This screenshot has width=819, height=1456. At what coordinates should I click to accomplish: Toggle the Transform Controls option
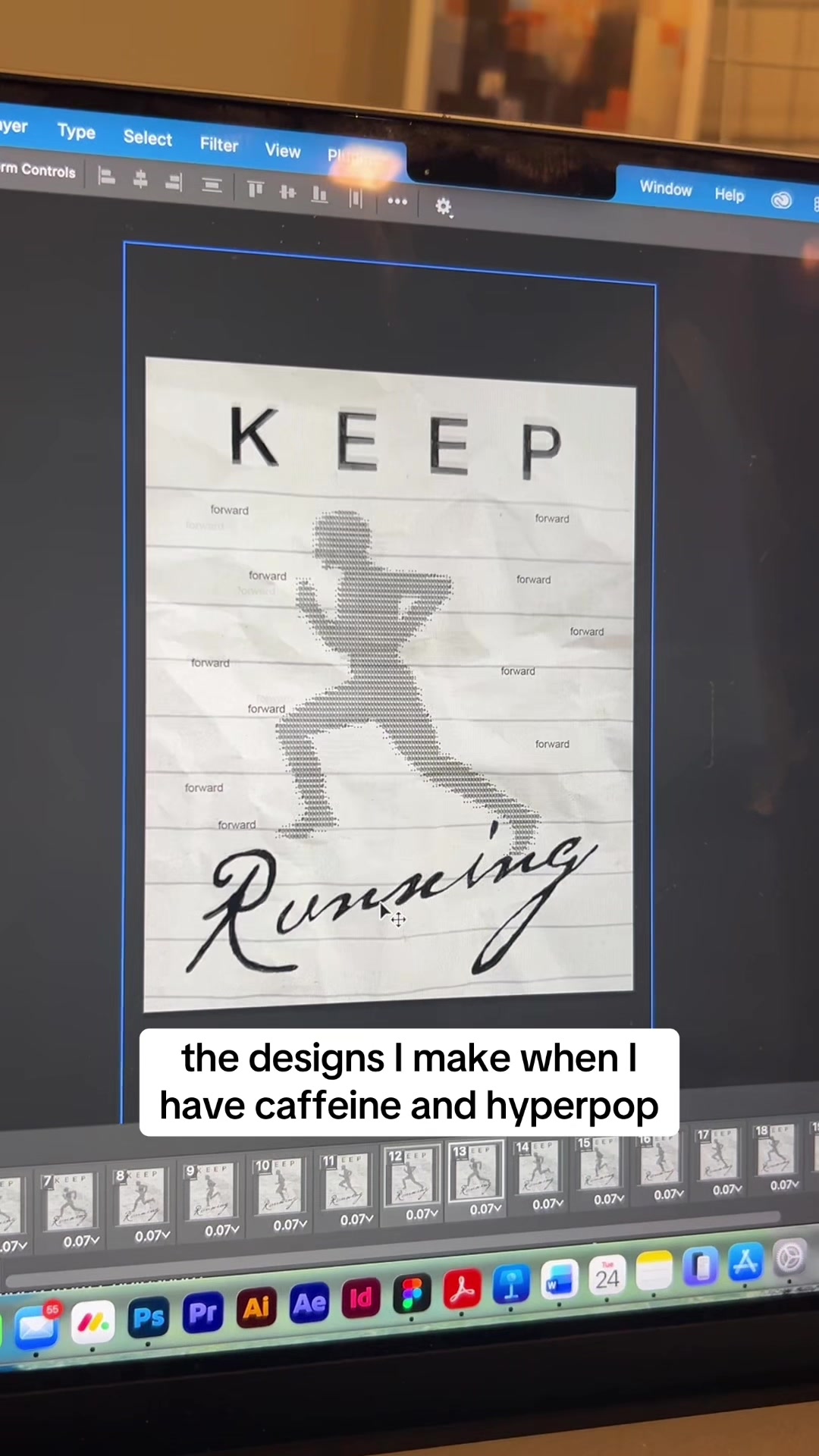click(38, 170)
